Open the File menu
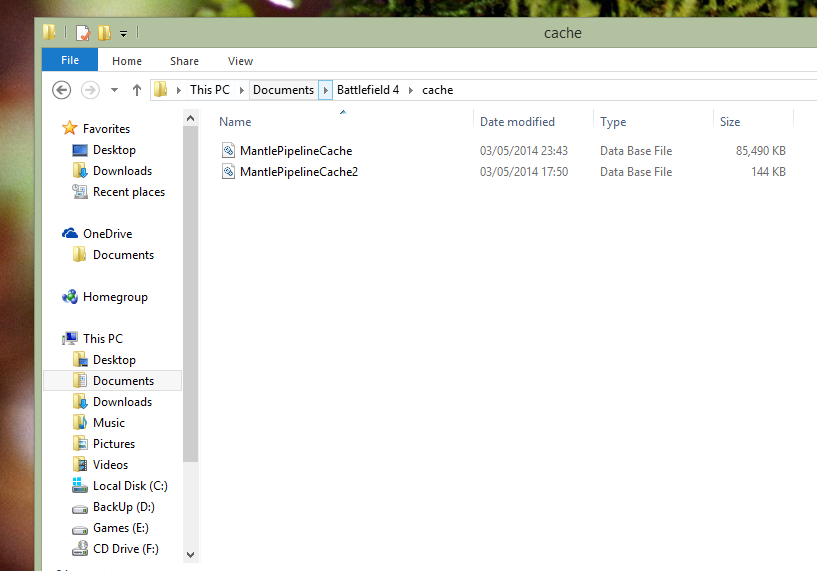Image resolution: width=817 pixels, height=571 pixels. [x=70, y=60]
